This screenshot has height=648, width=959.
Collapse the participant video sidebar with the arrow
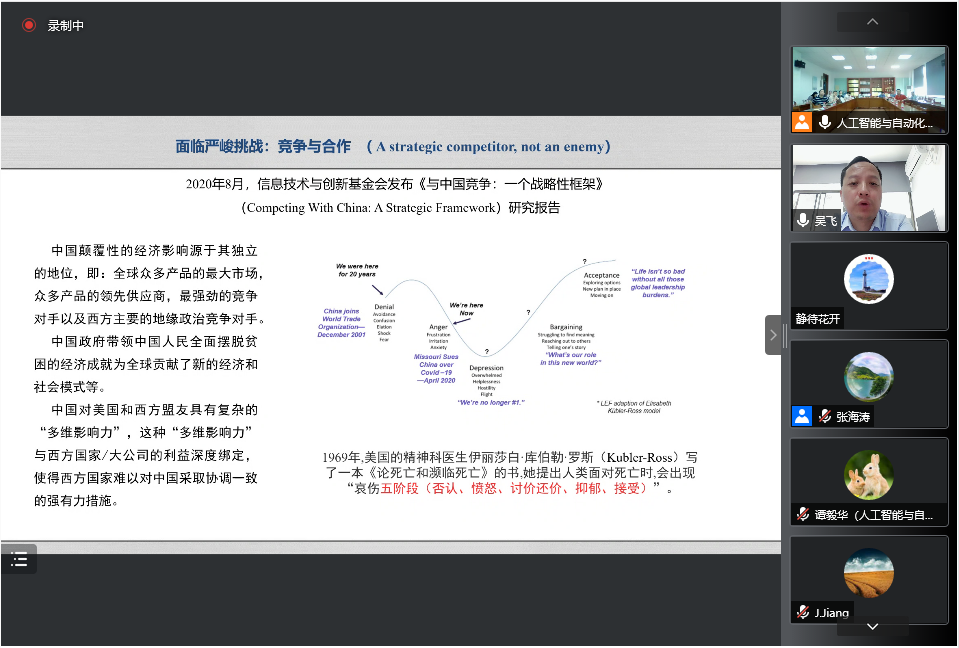coord(773,335)
